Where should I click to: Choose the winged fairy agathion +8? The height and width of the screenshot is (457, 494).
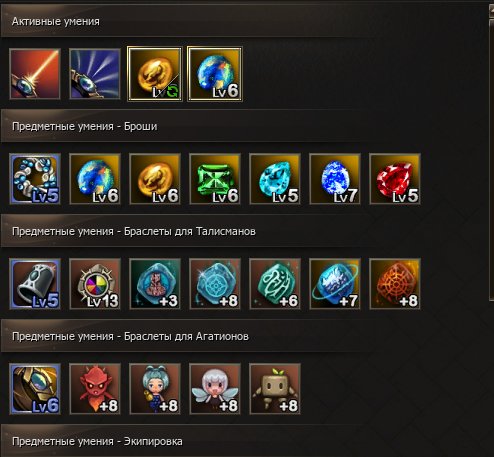pos(215,389)
